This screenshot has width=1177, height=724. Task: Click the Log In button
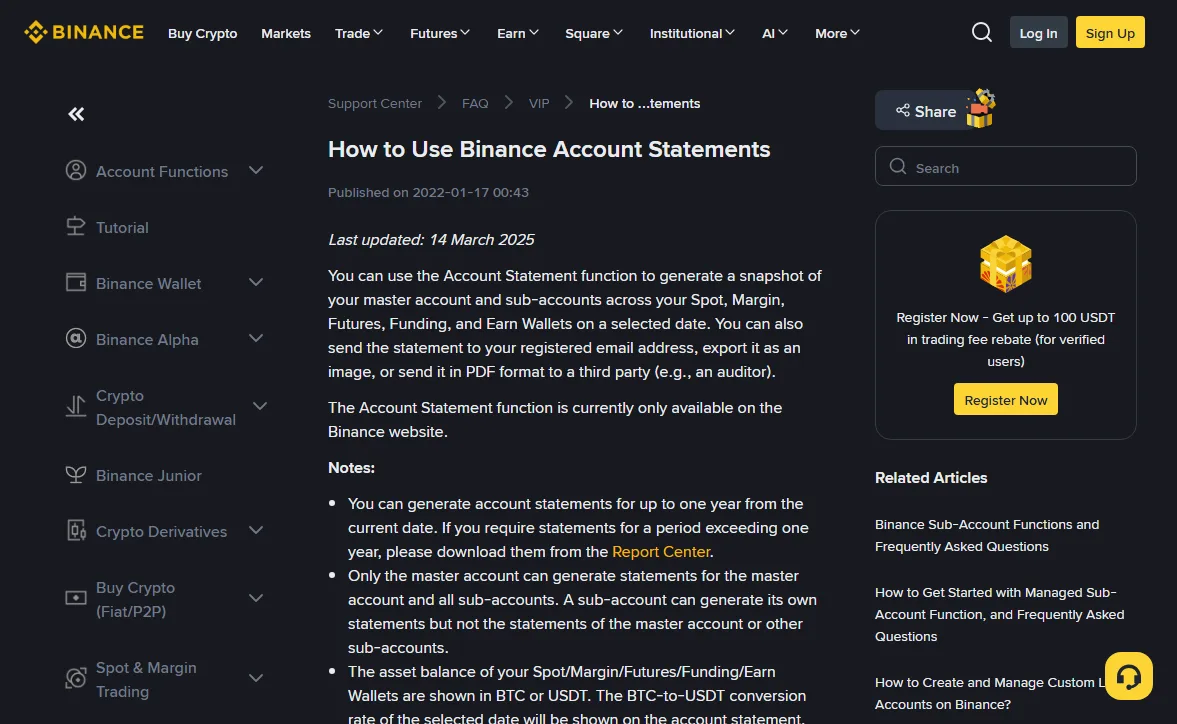point(1038,32)
